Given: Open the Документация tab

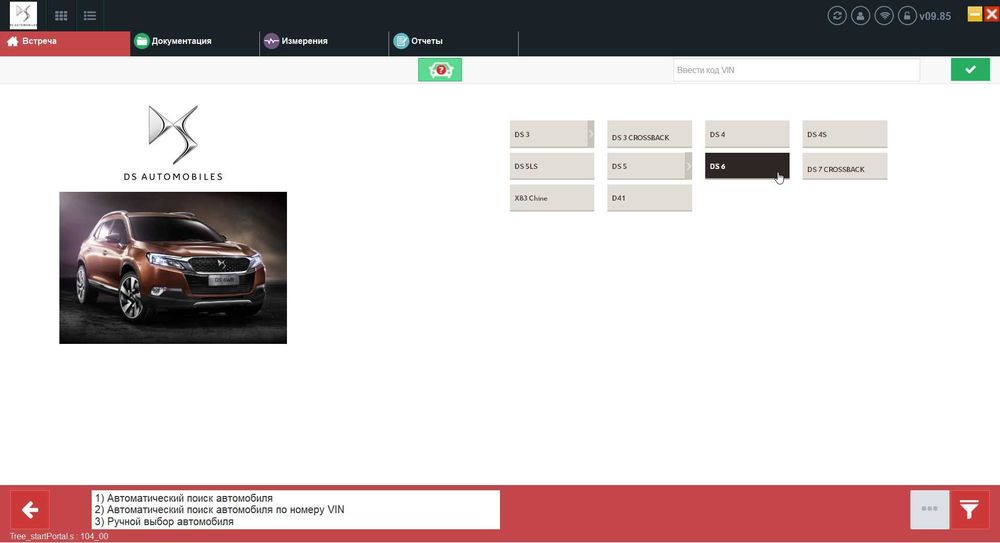Looking at the screenshot, I should pos(195,41).
